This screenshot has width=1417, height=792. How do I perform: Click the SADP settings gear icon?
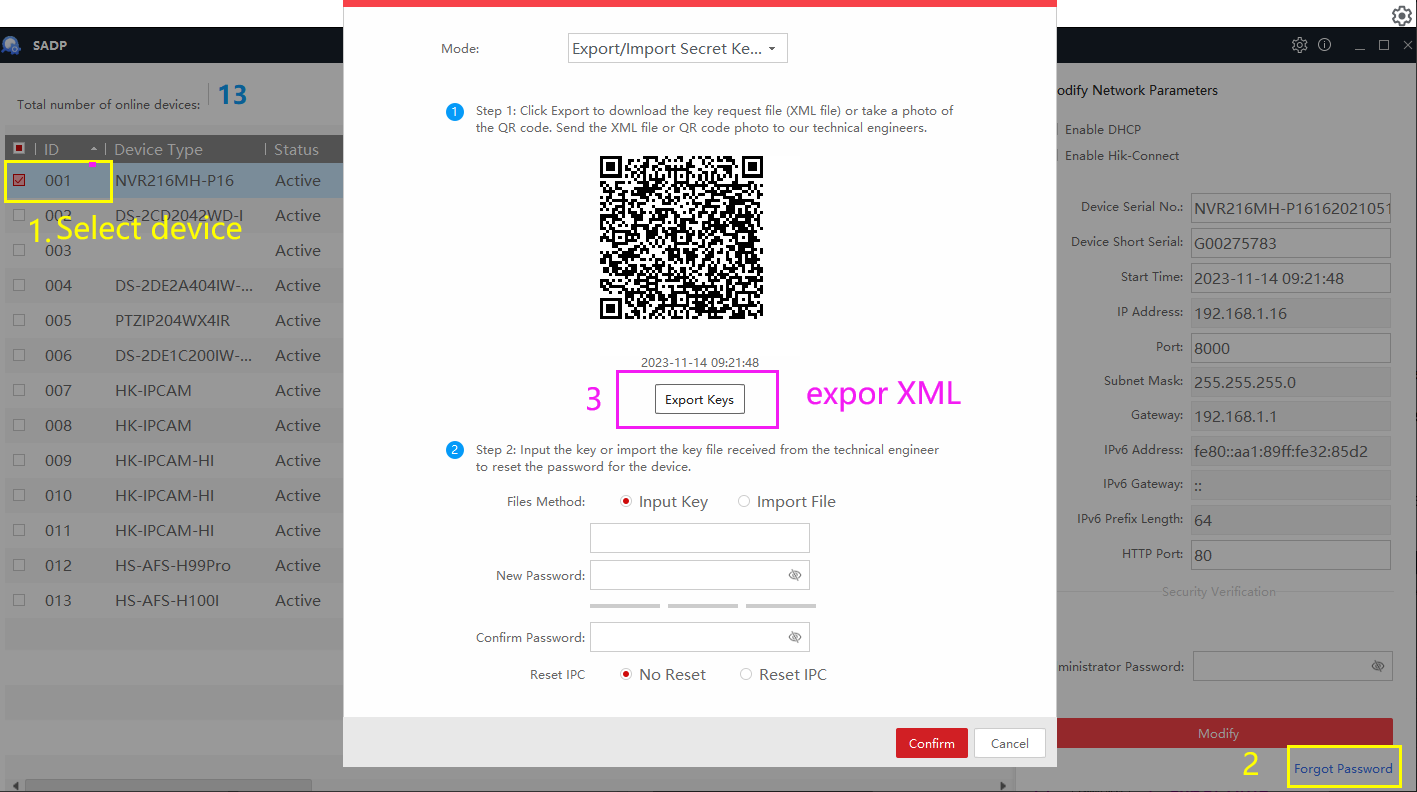1299,45
